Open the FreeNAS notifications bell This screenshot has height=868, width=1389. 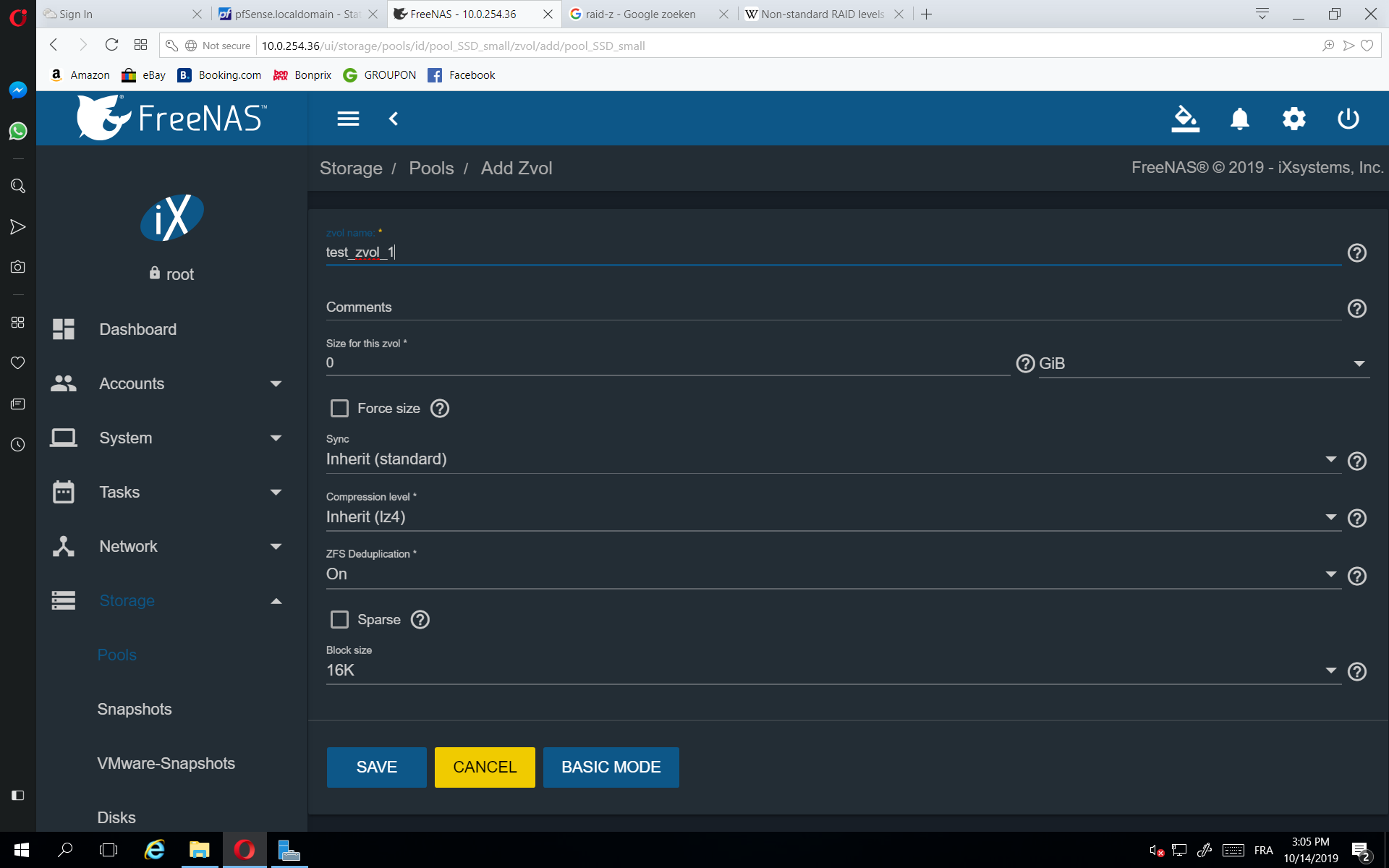(1239, 119)
